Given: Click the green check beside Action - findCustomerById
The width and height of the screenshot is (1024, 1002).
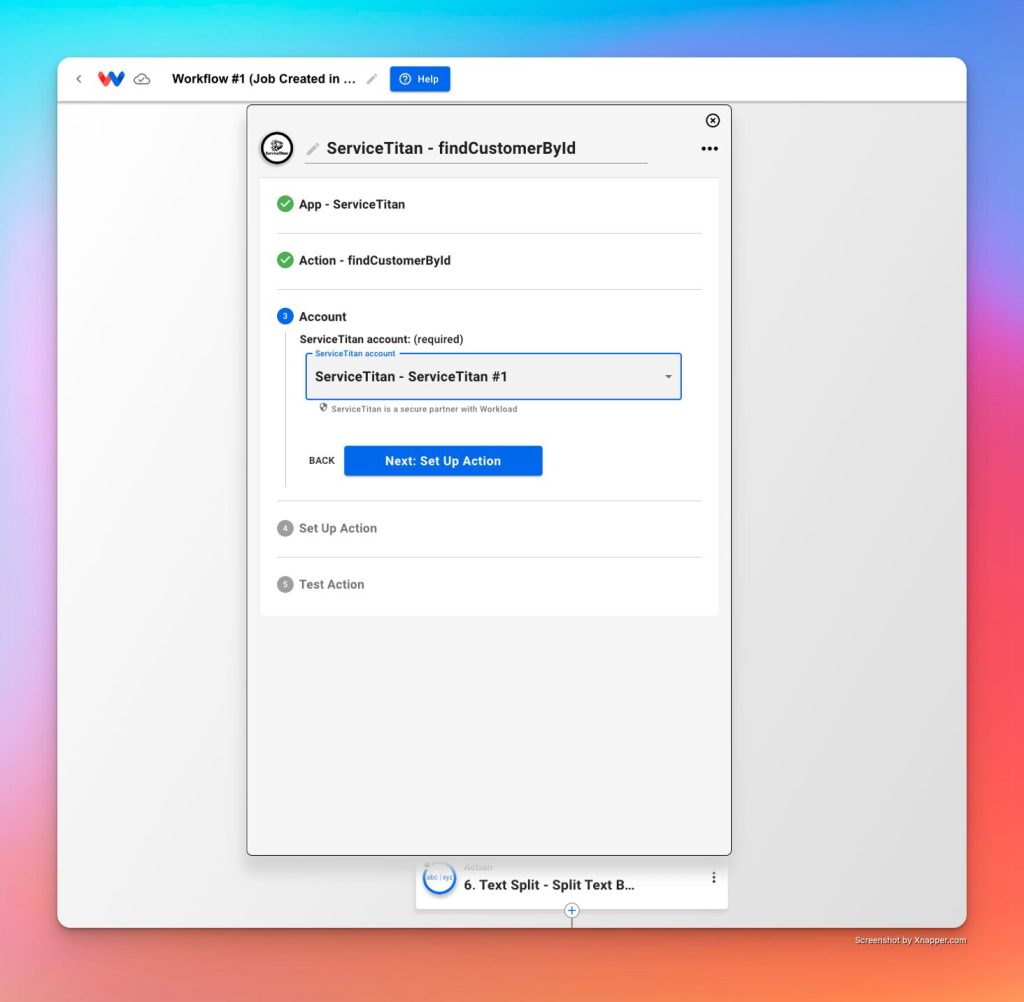Looking at the screenshot, I should point(285,260).
